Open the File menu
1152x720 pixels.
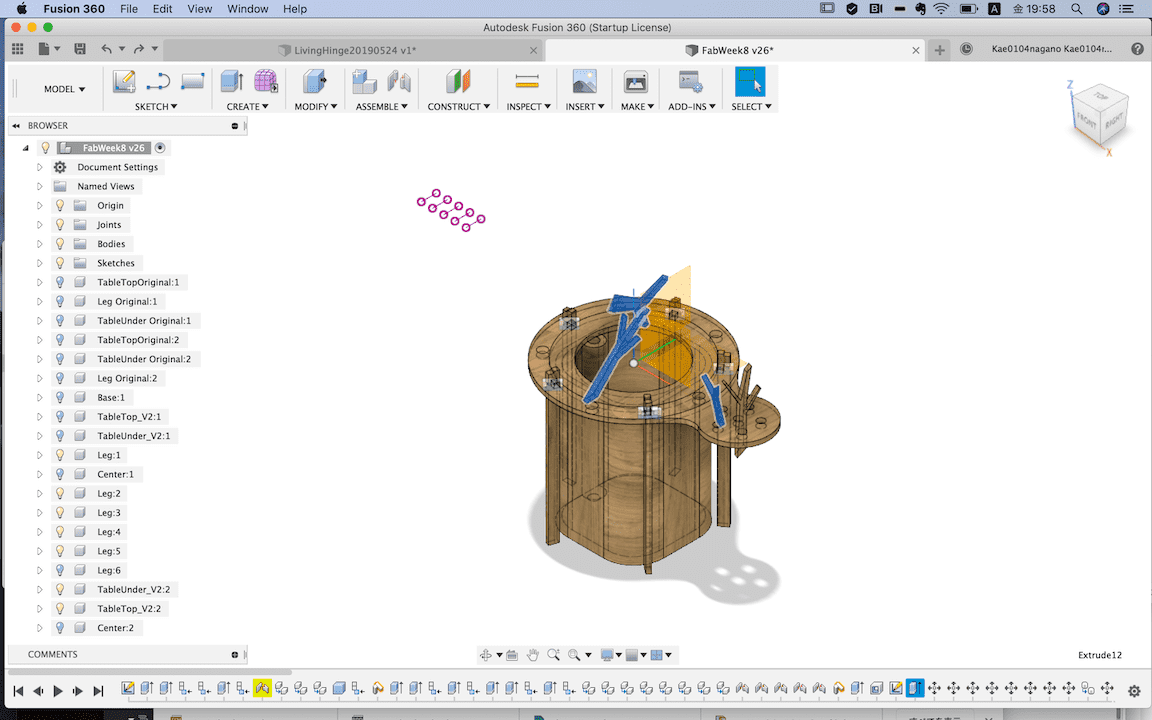pyautogui.click(x=129, y=9)
